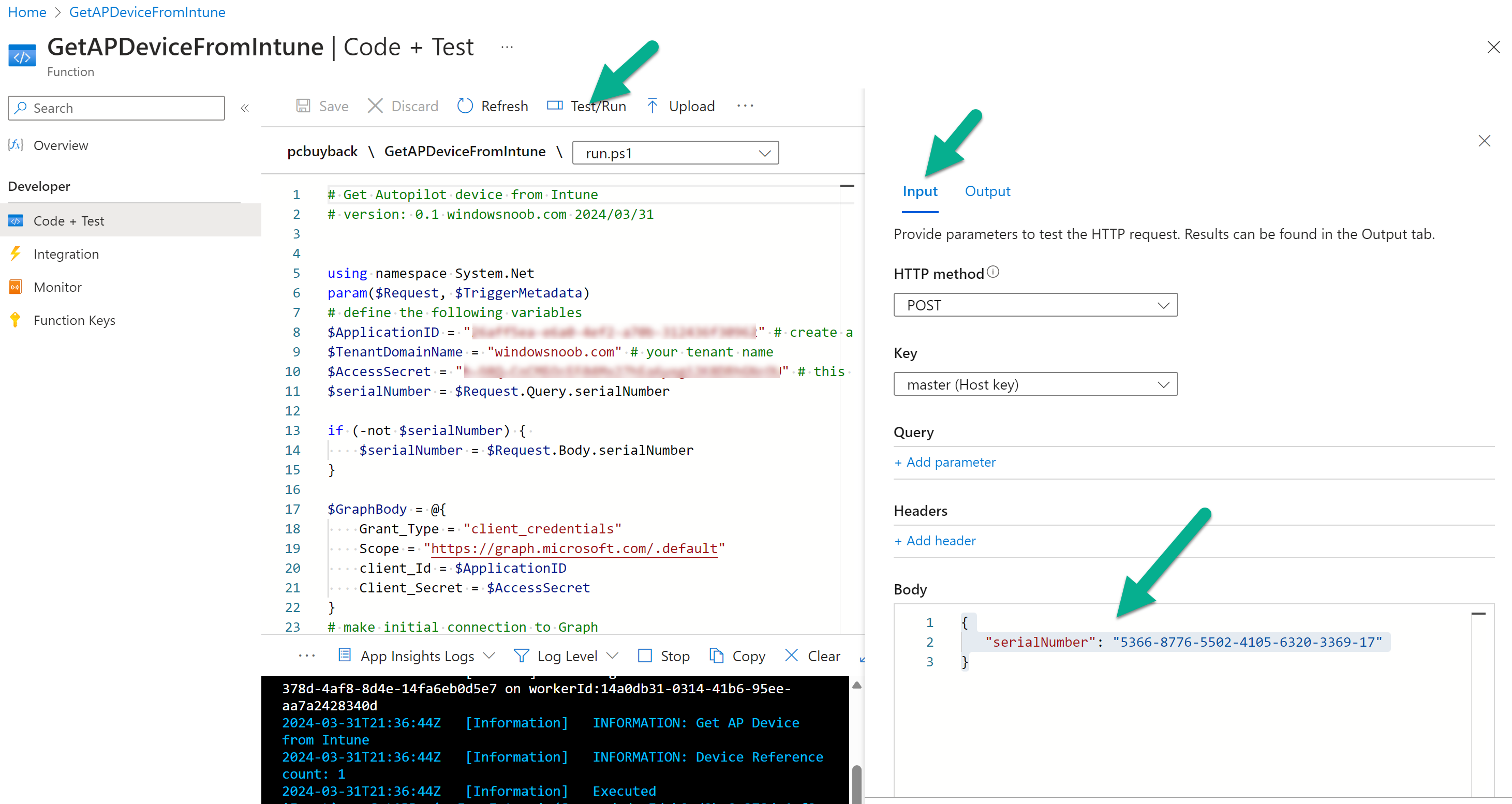Click the Sidebar search magnifier icon

(x=21, y=108)
